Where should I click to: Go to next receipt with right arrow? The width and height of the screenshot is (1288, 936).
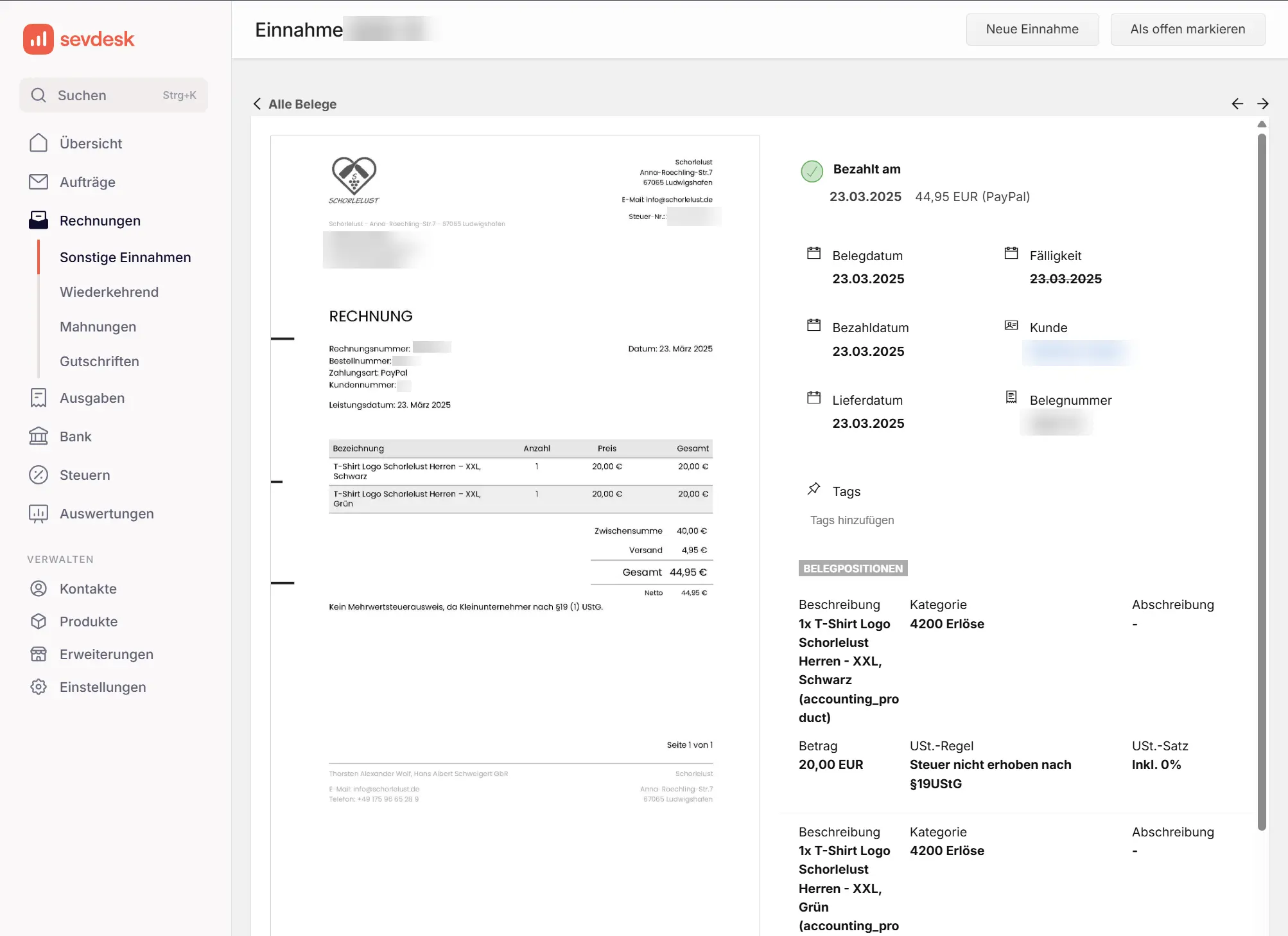tap(1262, 103)
